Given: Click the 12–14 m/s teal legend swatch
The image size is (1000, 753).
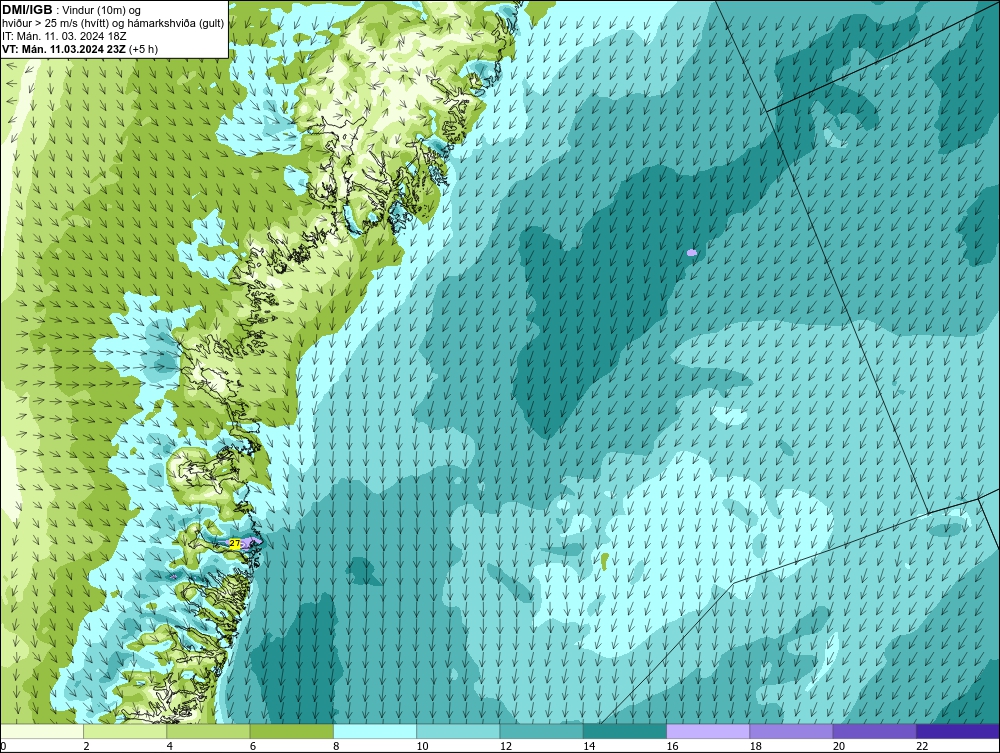Looking at the screenshot, I should 541,731.
